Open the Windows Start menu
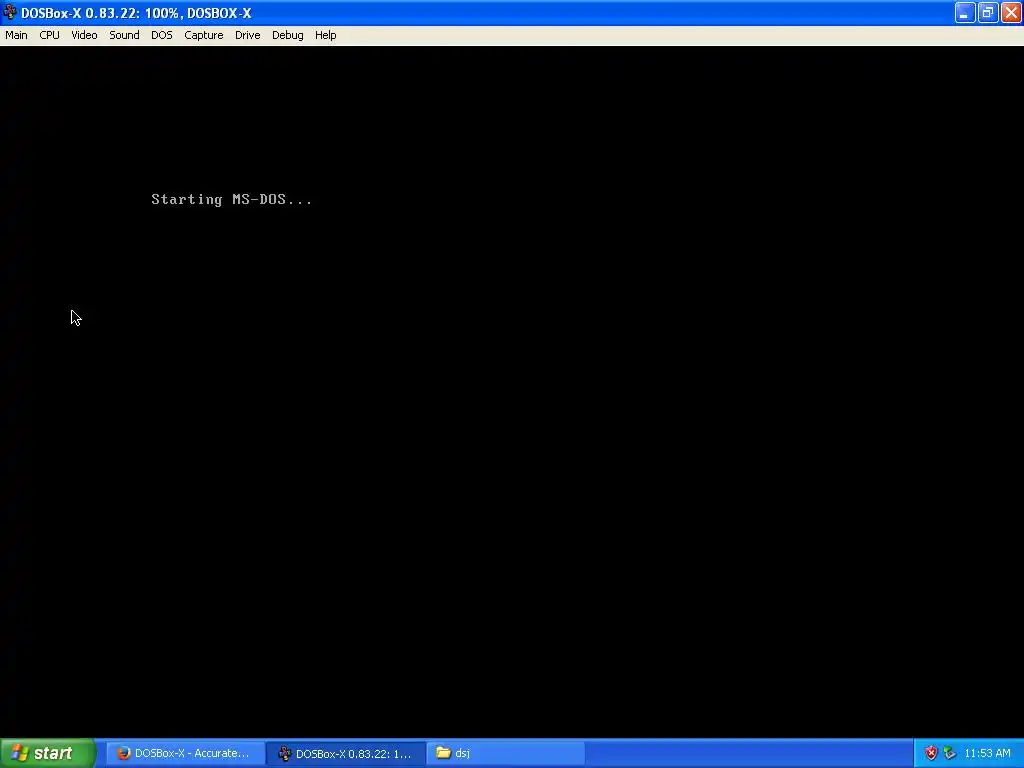Image resolution: width=1024 pixels, height=768 pixels. click(48, 753)
